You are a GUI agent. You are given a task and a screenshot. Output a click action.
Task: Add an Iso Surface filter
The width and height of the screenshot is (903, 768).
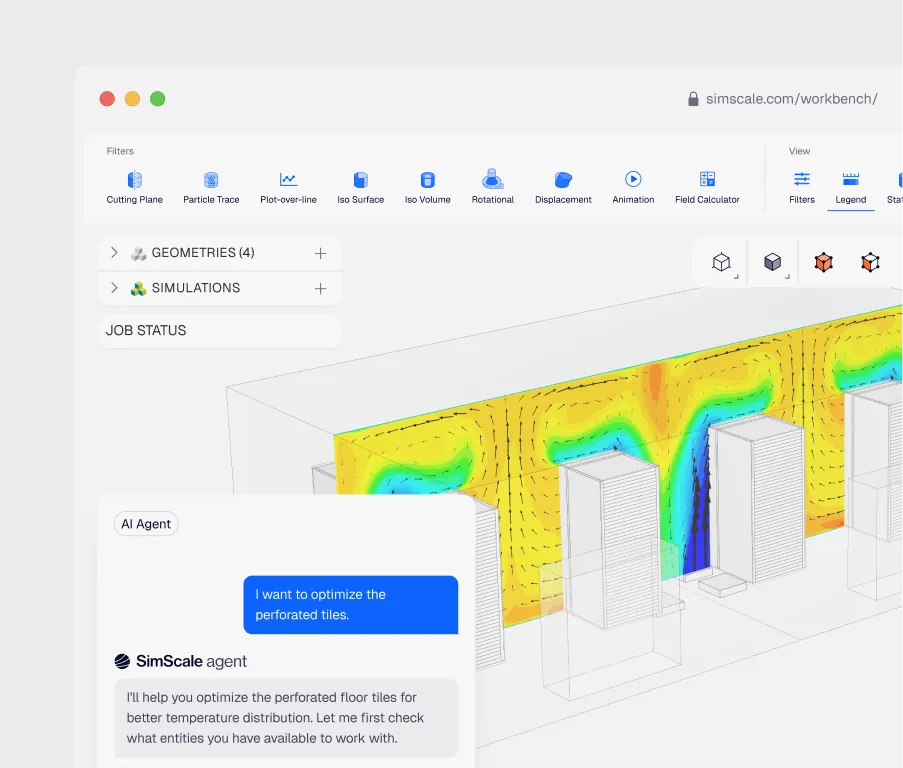[x=361, y=188]
